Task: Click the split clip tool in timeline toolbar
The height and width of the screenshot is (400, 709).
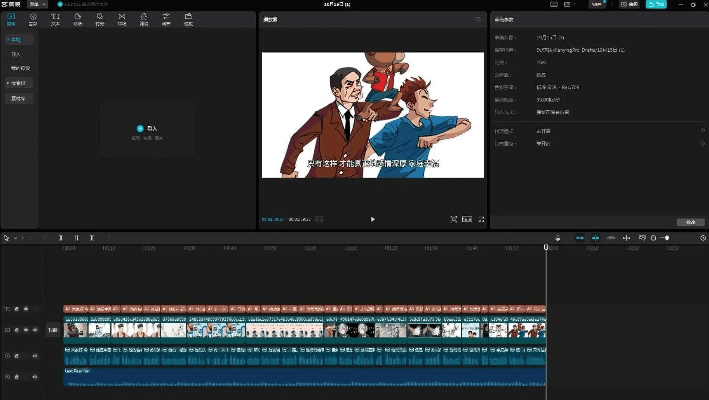Action: [x=60, y=238]
